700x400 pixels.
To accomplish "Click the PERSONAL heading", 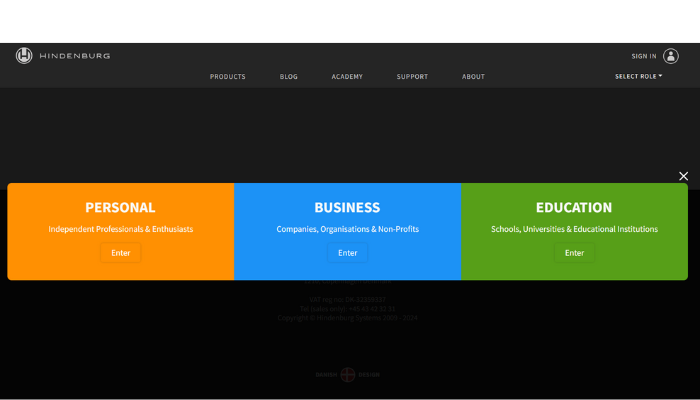I will 120,208.
